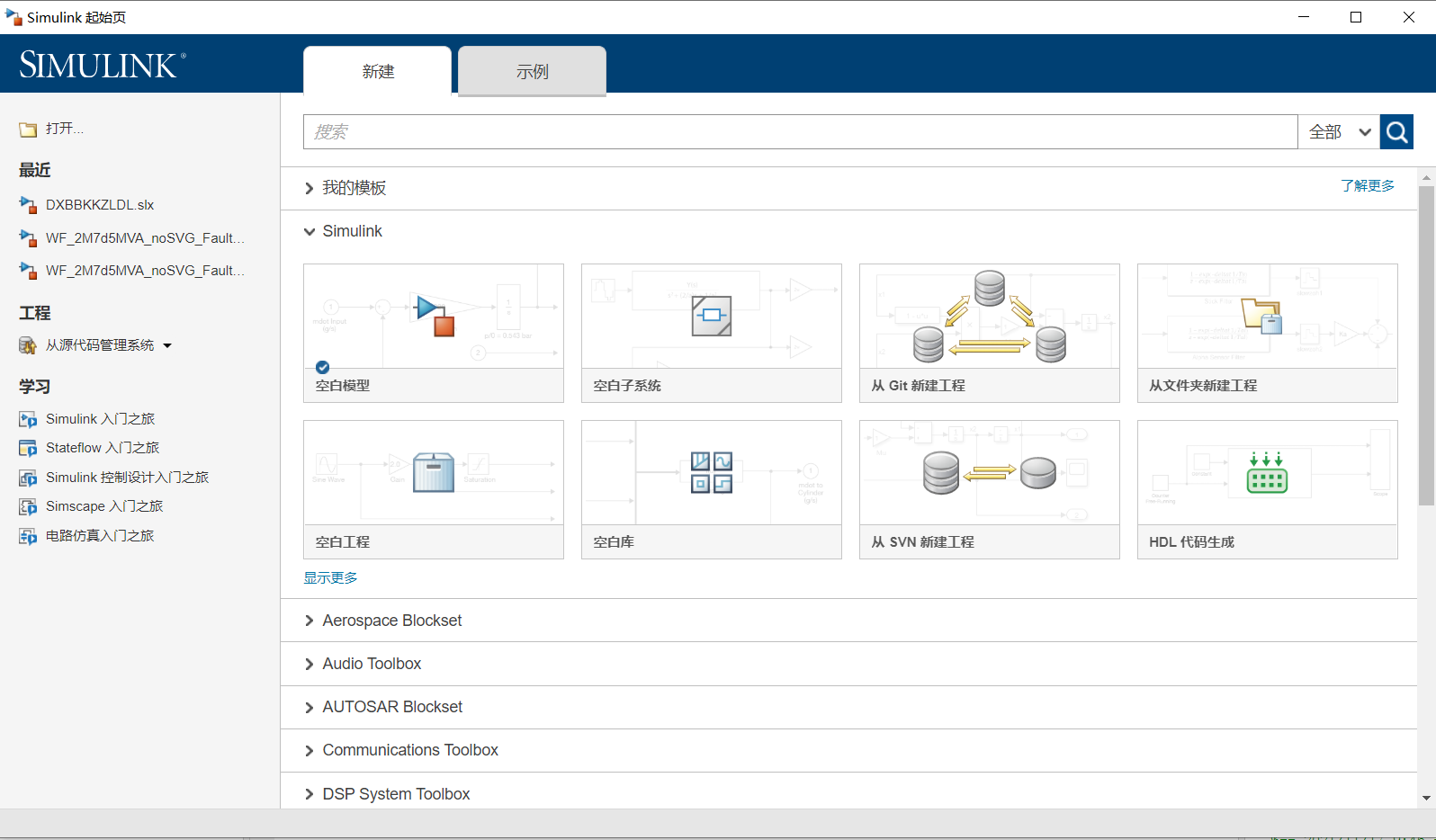1436x840 pixels.
Task: Select the 从文件夹新建工程 template
Action: pos(1268,333)
